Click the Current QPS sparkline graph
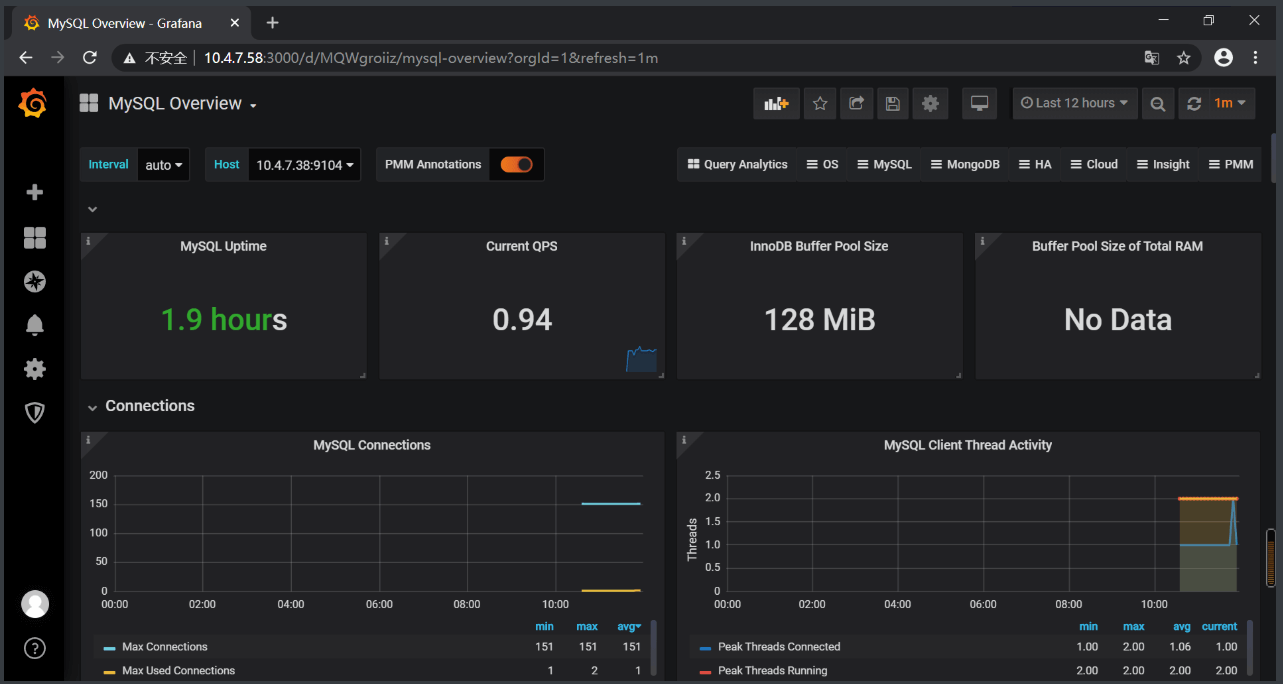 tap(641, 360)
